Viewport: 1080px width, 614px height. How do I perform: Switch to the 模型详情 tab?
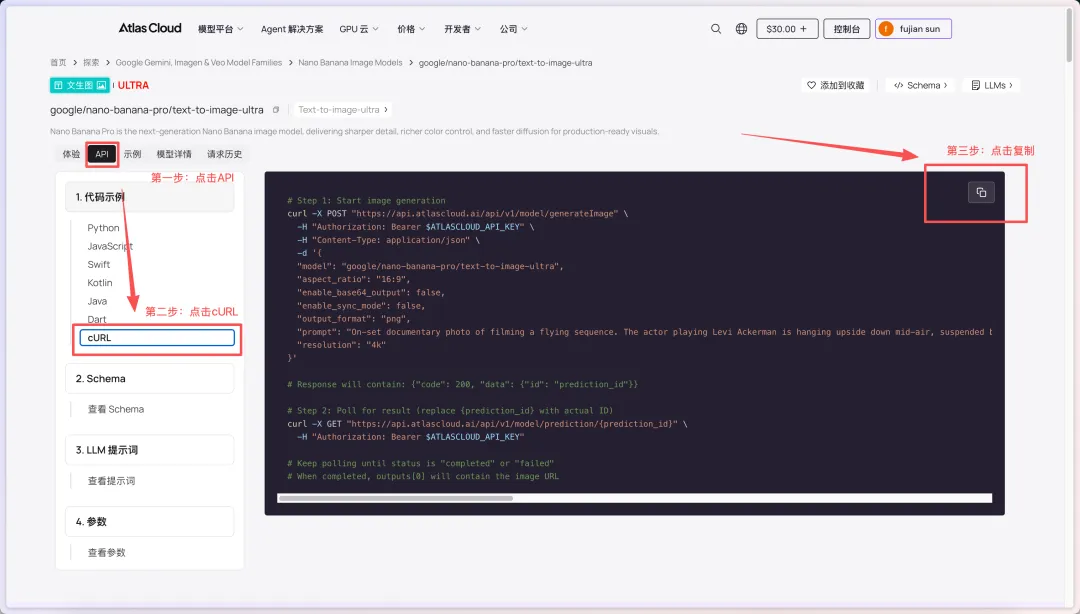[174, 154]
